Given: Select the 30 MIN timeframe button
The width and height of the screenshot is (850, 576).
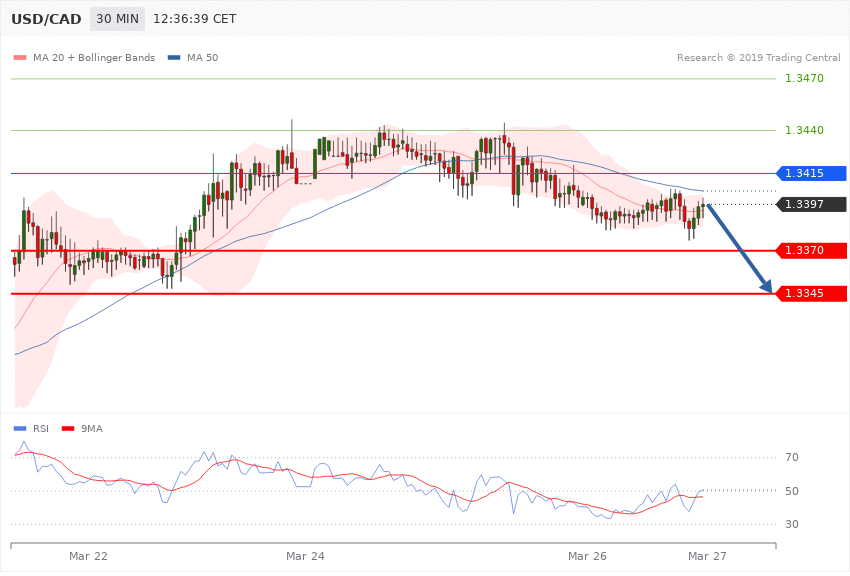Looking at the screenshot, I should (118, 19).
